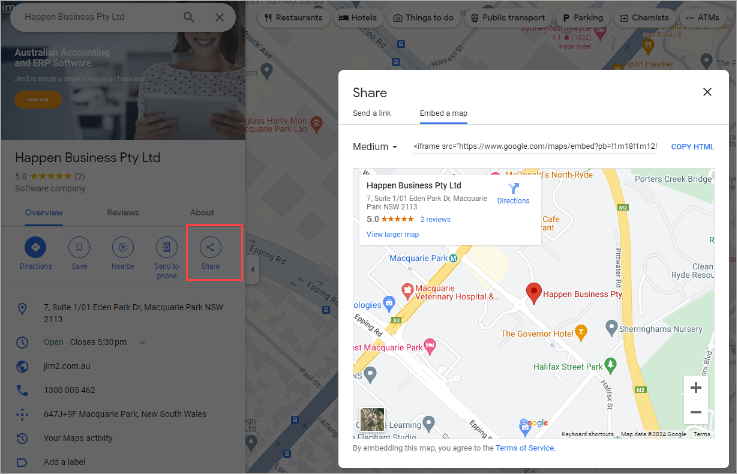Open the Reviews tab
Image resolution: width=737 pixels, height=474 pixels.
tap(123, 213)
